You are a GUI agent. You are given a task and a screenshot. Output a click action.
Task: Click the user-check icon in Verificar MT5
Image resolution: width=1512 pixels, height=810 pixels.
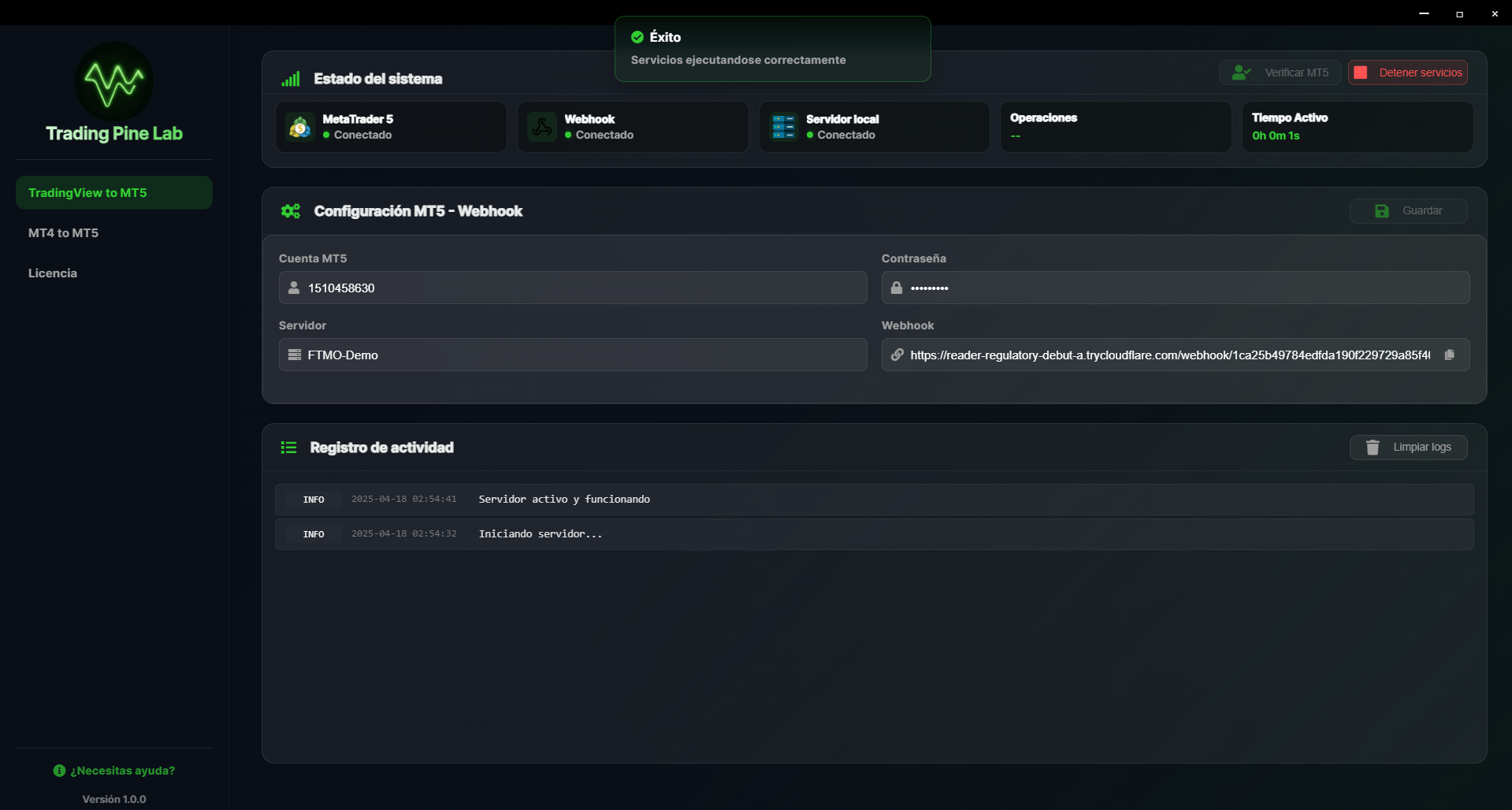click(1241, 72)
